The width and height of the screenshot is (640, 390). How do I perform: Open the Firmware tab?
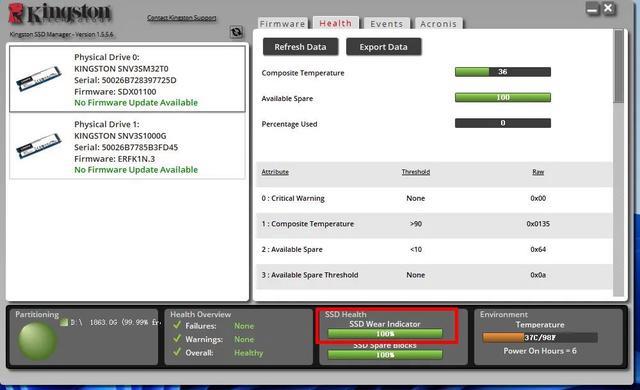point(282,24)
